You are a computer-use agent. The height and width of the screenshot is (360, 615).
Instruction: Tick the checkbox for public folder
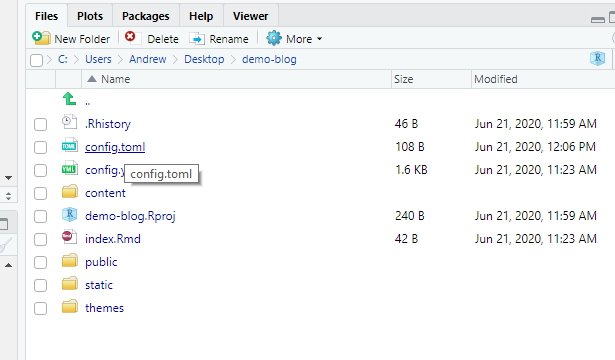pos(40,263)
